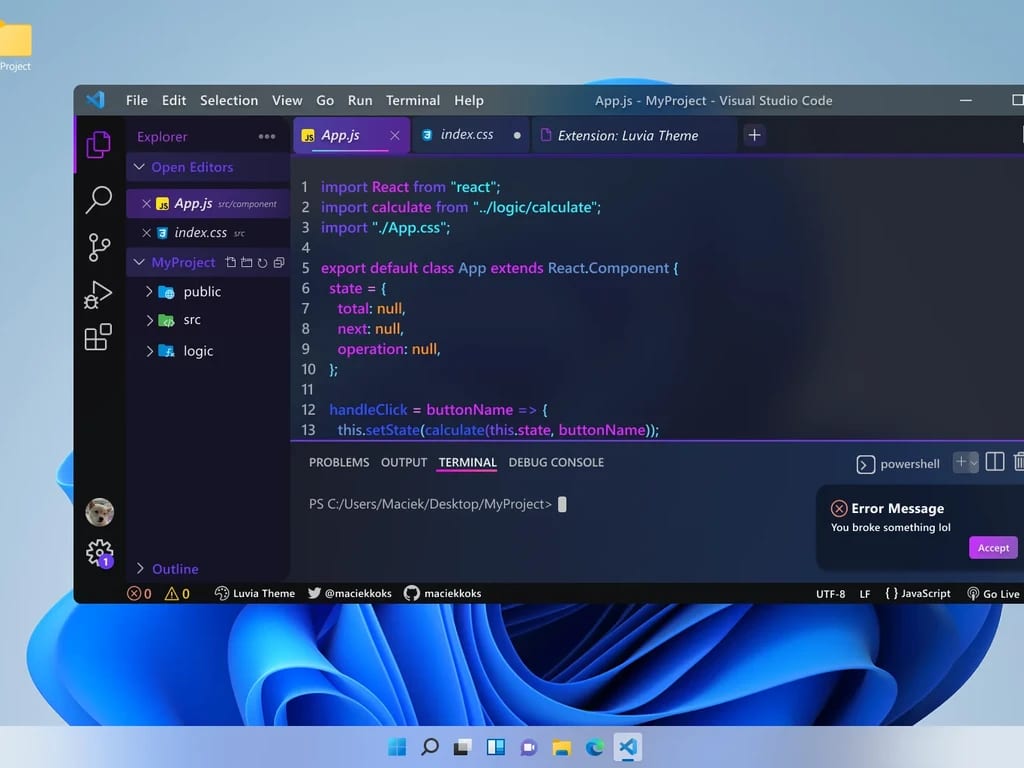This screenshot has height=768, width=1024.
Task: Expand the public folder
Action: [x=149, y=291]
